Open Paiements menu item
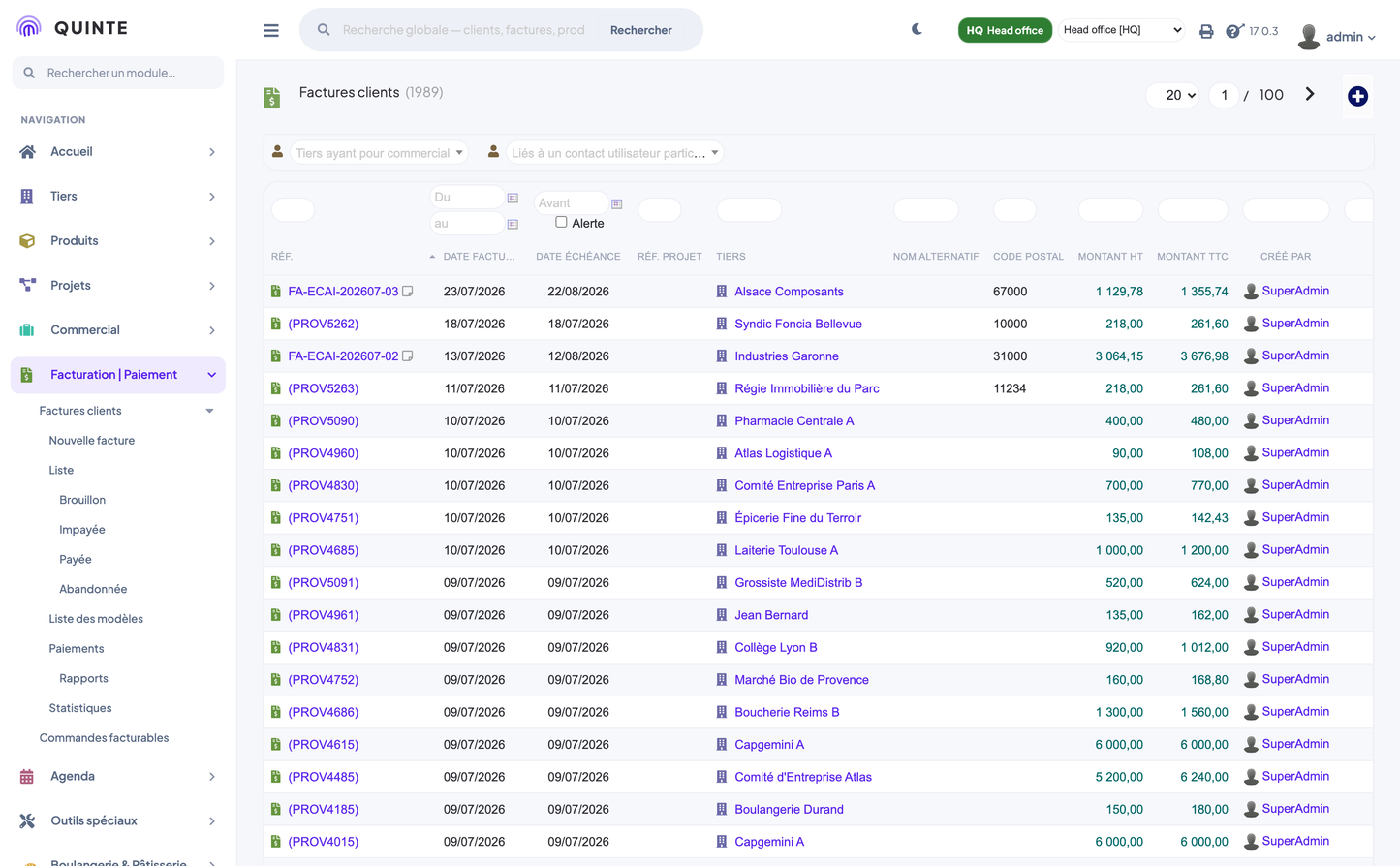1400x866 pixels. pos(77,649)
